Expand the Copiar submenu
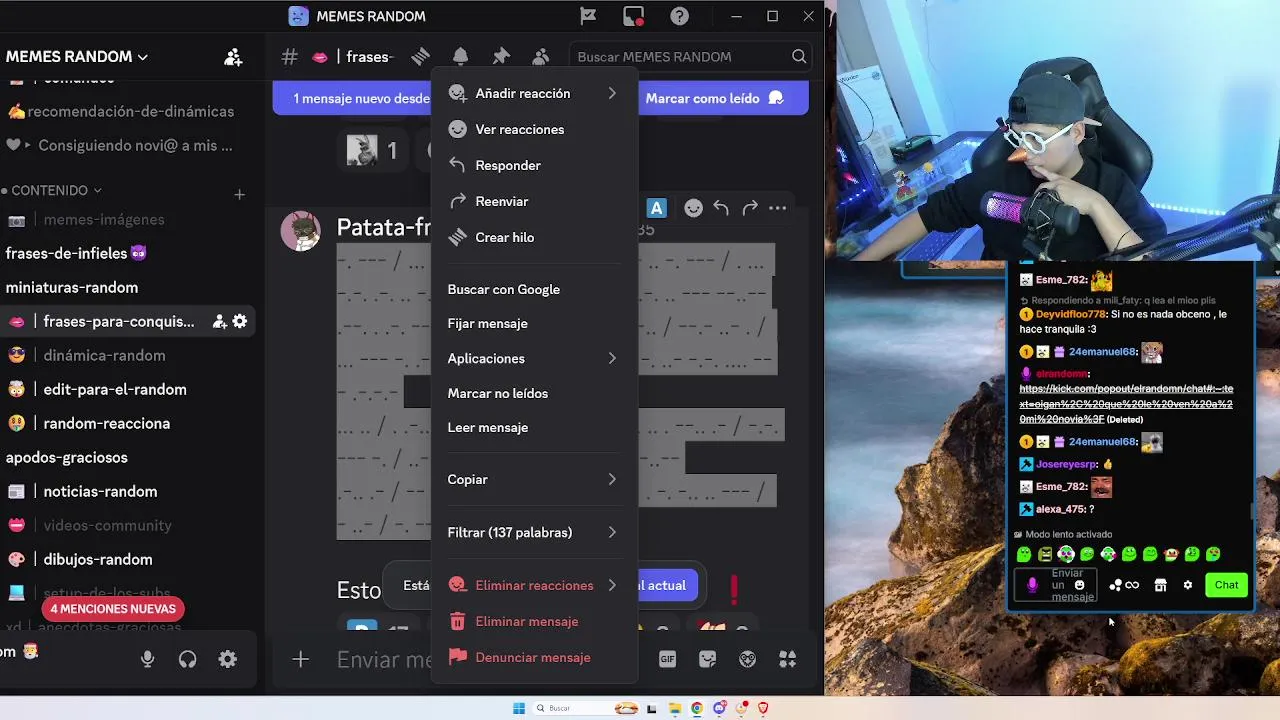This screenshot has width=1280, height=720. click(x=534, y=479)
